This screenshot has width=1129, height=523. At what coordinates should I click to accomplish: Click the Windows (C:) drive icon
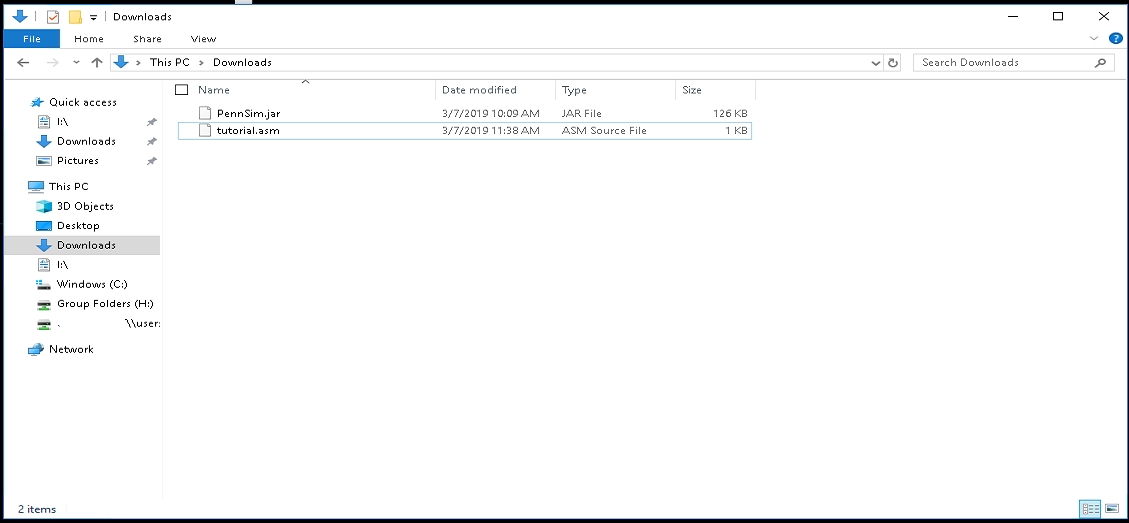pos(44,285)
